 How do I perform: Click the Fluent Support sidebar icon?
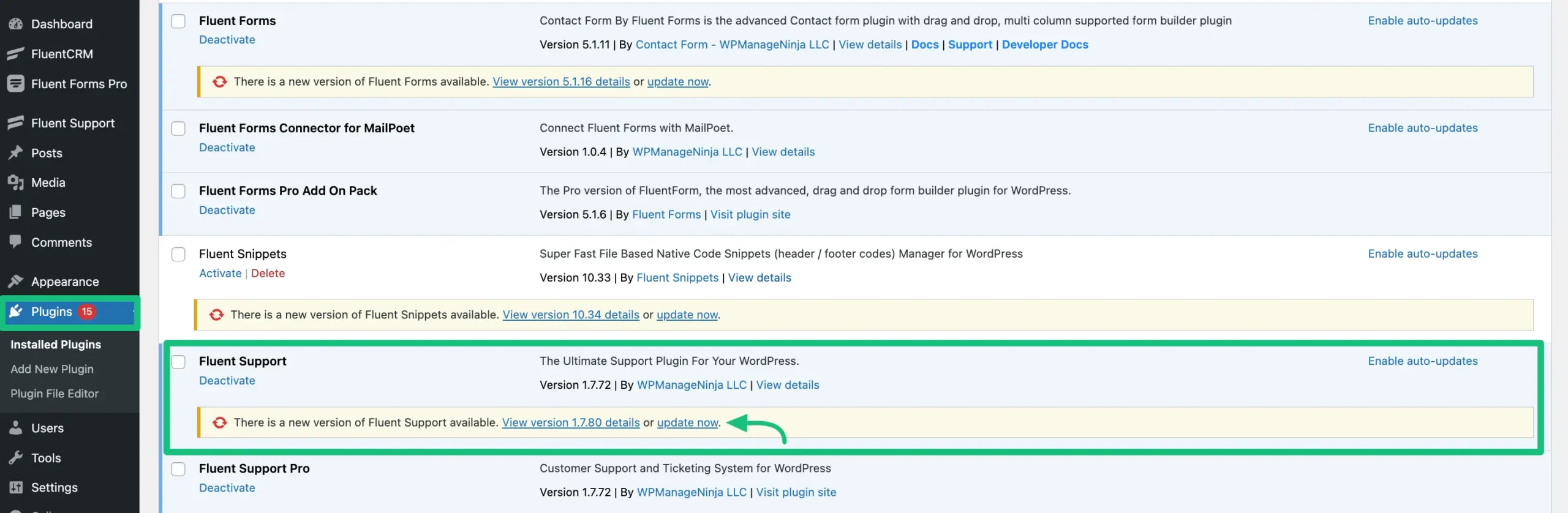pyautogui.click(x=17, y=122)
